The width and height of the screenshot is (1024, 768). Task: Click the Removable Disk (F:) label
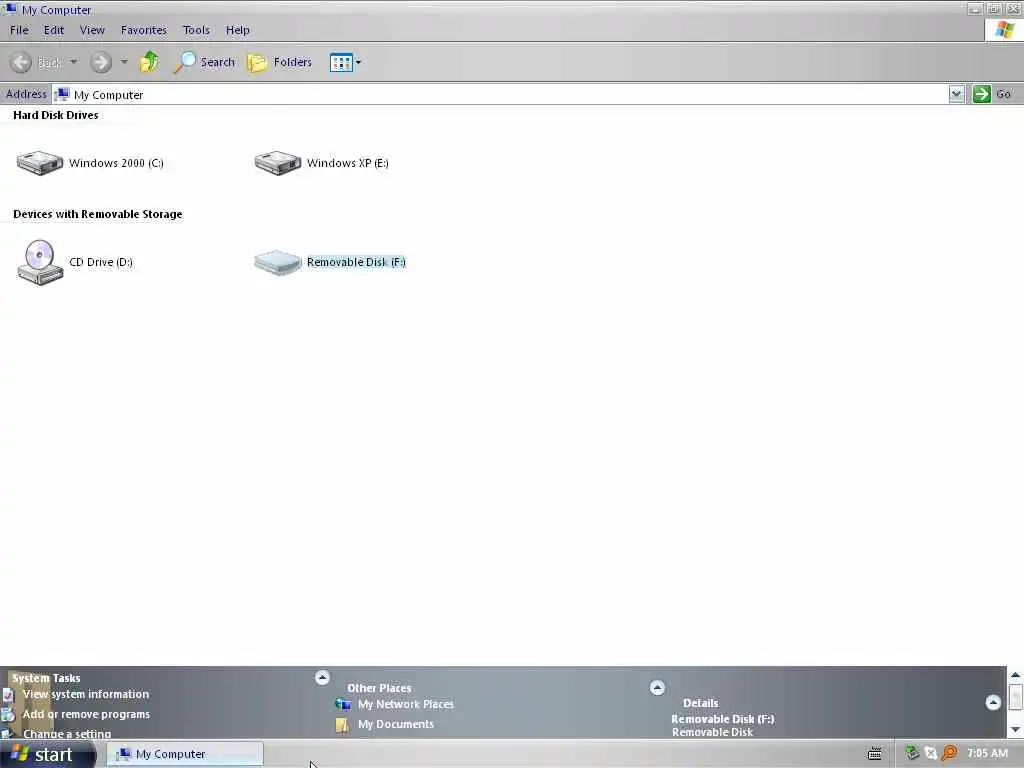356,262
